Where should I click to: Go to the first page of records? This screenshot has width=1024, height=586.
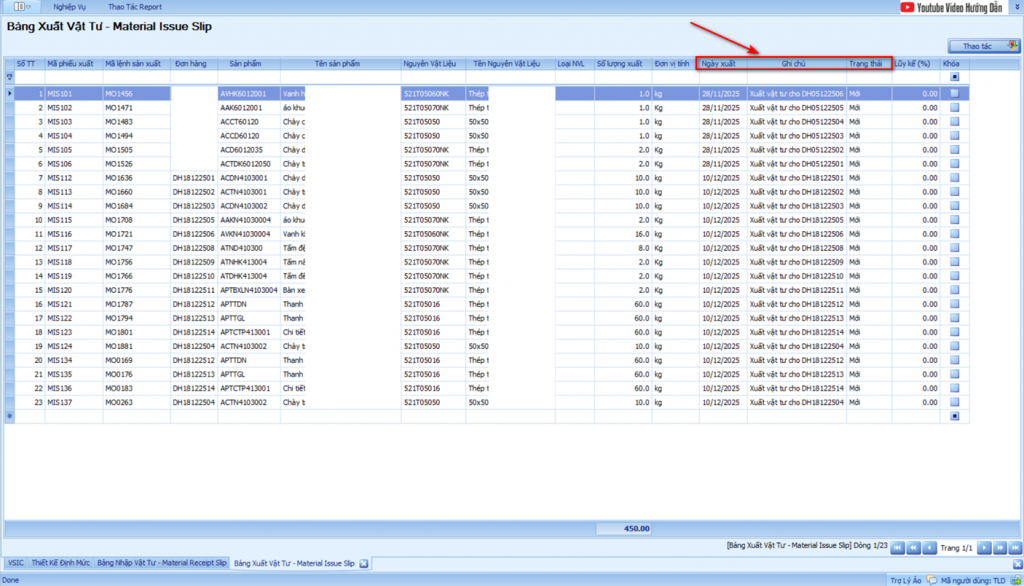[897, 548]
